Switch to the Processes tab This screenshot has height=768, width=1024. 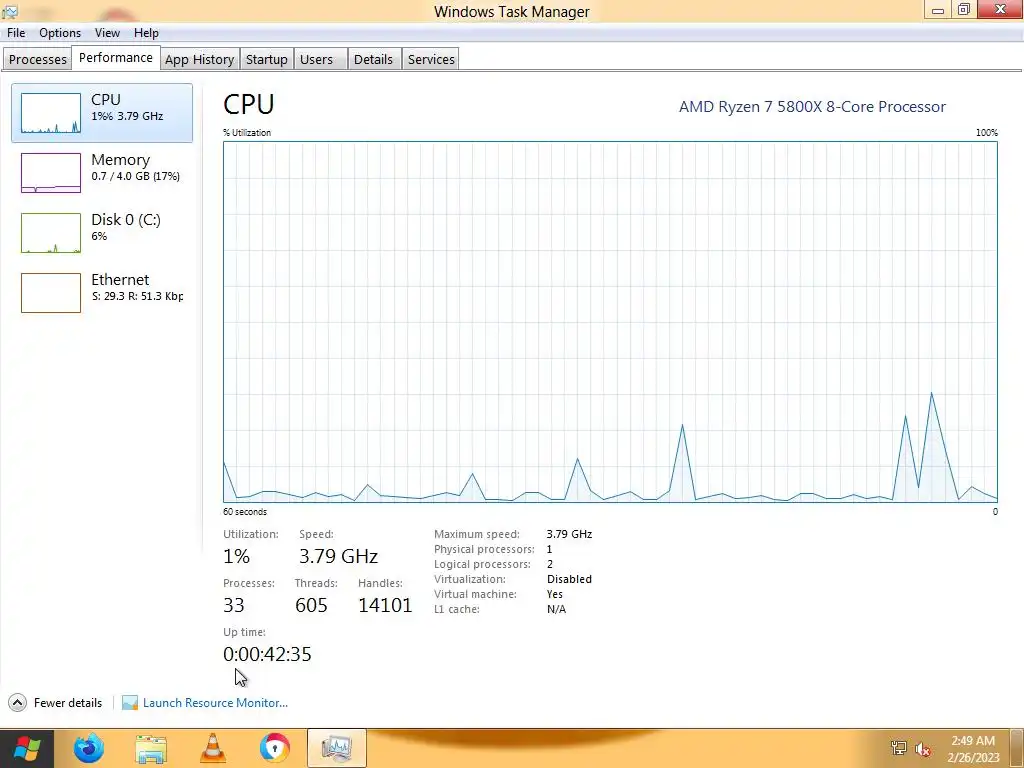(38, 59)
